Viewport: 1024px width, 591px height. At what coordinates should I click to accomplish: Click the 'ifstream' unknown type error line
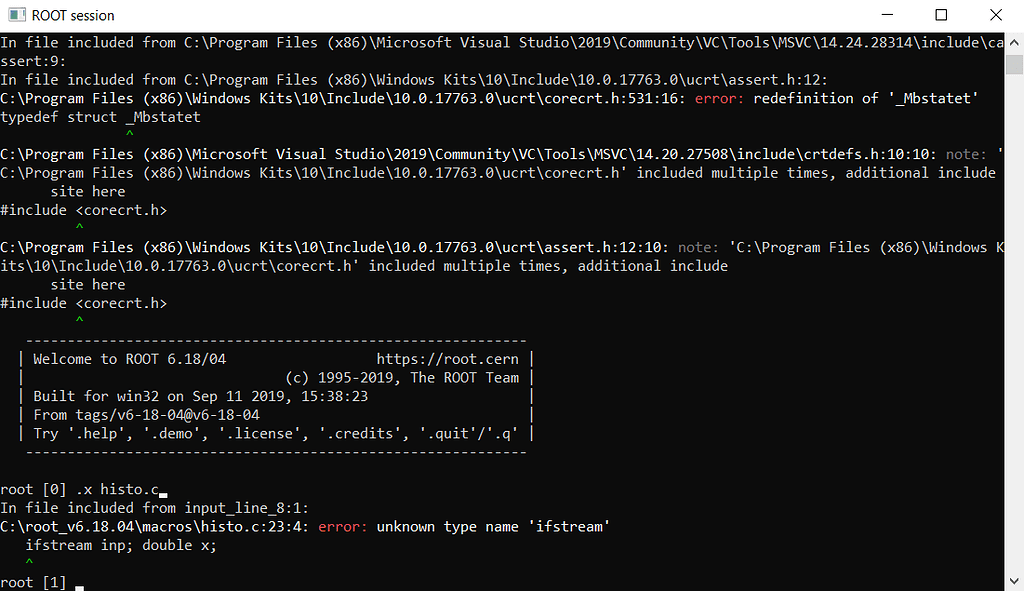pos(400,525)
